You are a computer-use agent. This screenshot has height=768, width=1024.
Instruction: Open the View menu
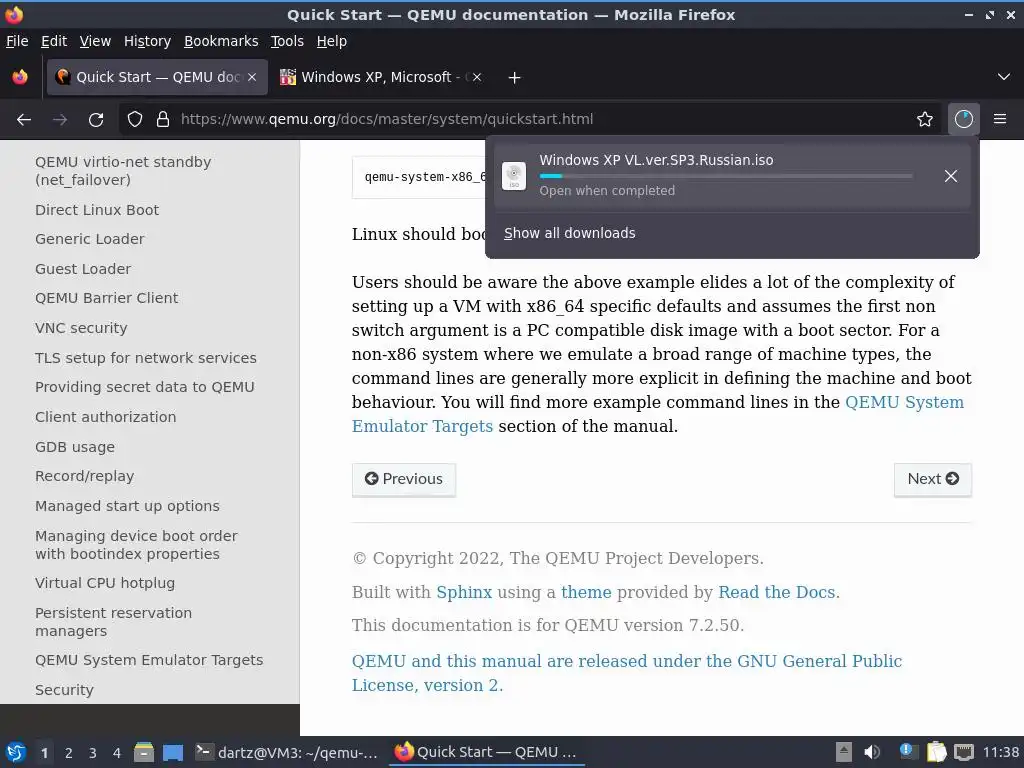point(95,41)
